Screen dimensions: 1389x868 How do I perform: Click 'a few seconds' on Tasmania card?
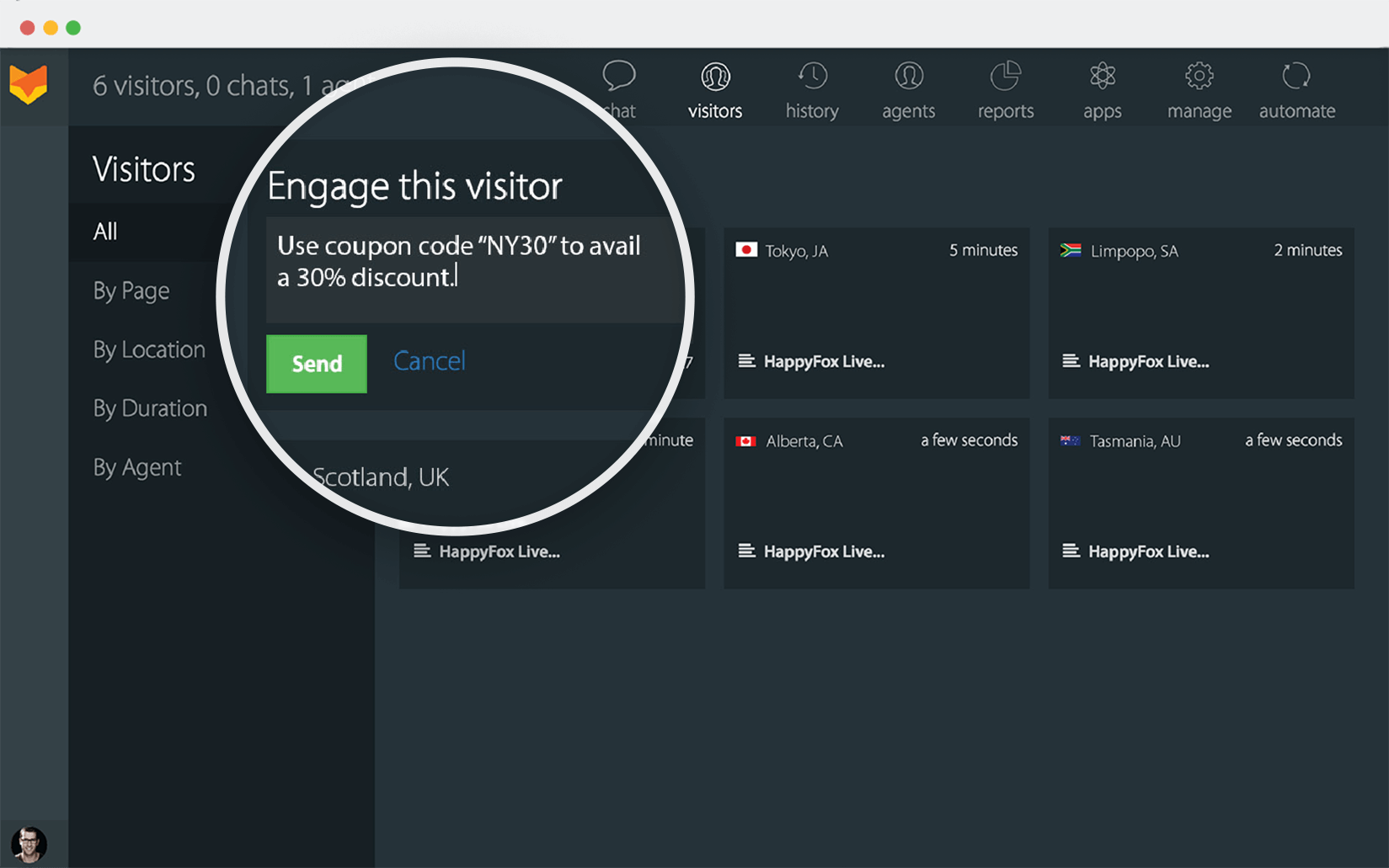(1294, 440)
